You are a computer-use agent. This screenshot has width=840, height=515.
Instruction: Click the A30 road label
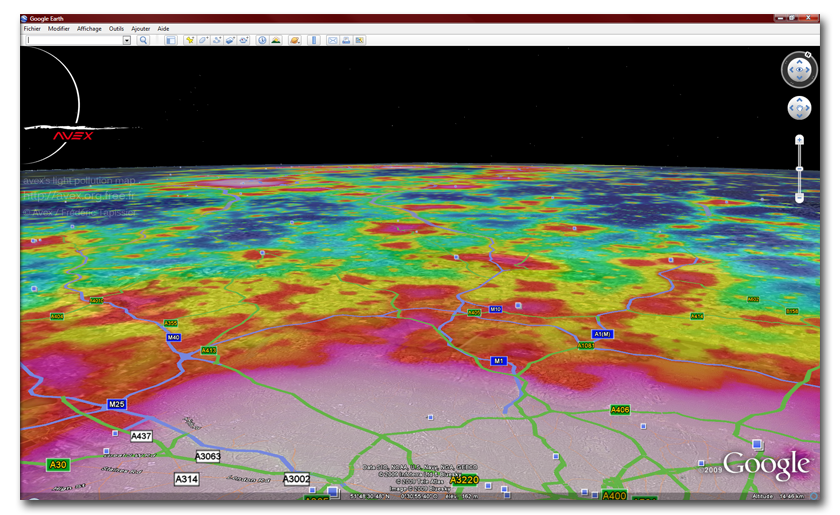[x=58, y=465]
